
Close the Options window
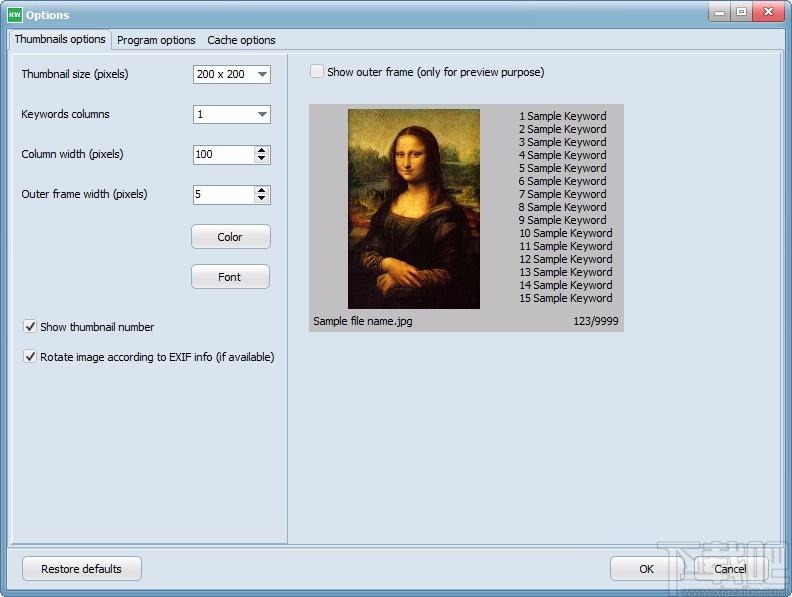tap(768, 12)
